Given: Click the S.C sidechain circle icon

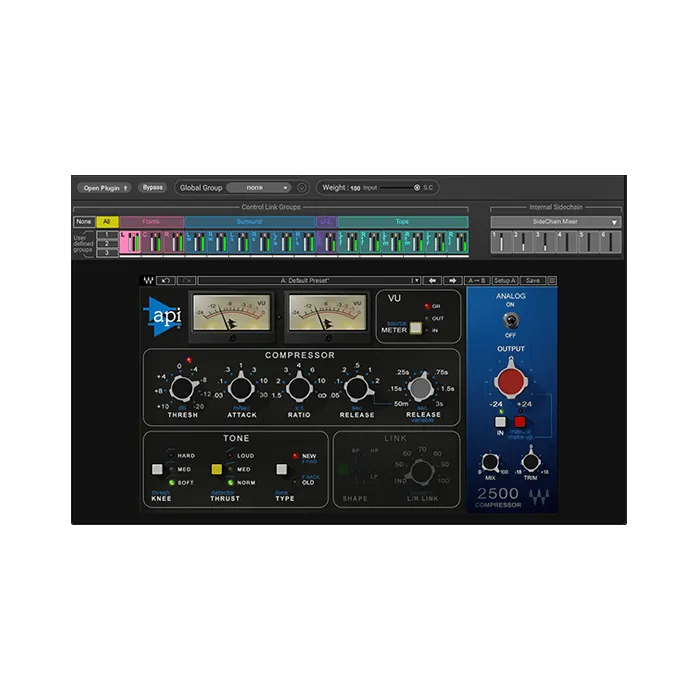Looking at the screenshot, I should (417, 188).
